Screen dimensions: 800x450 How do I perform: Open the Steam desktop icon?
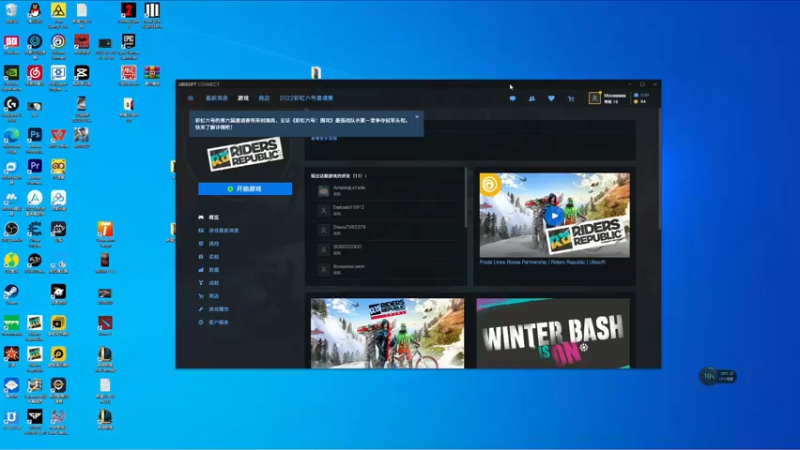11,294
